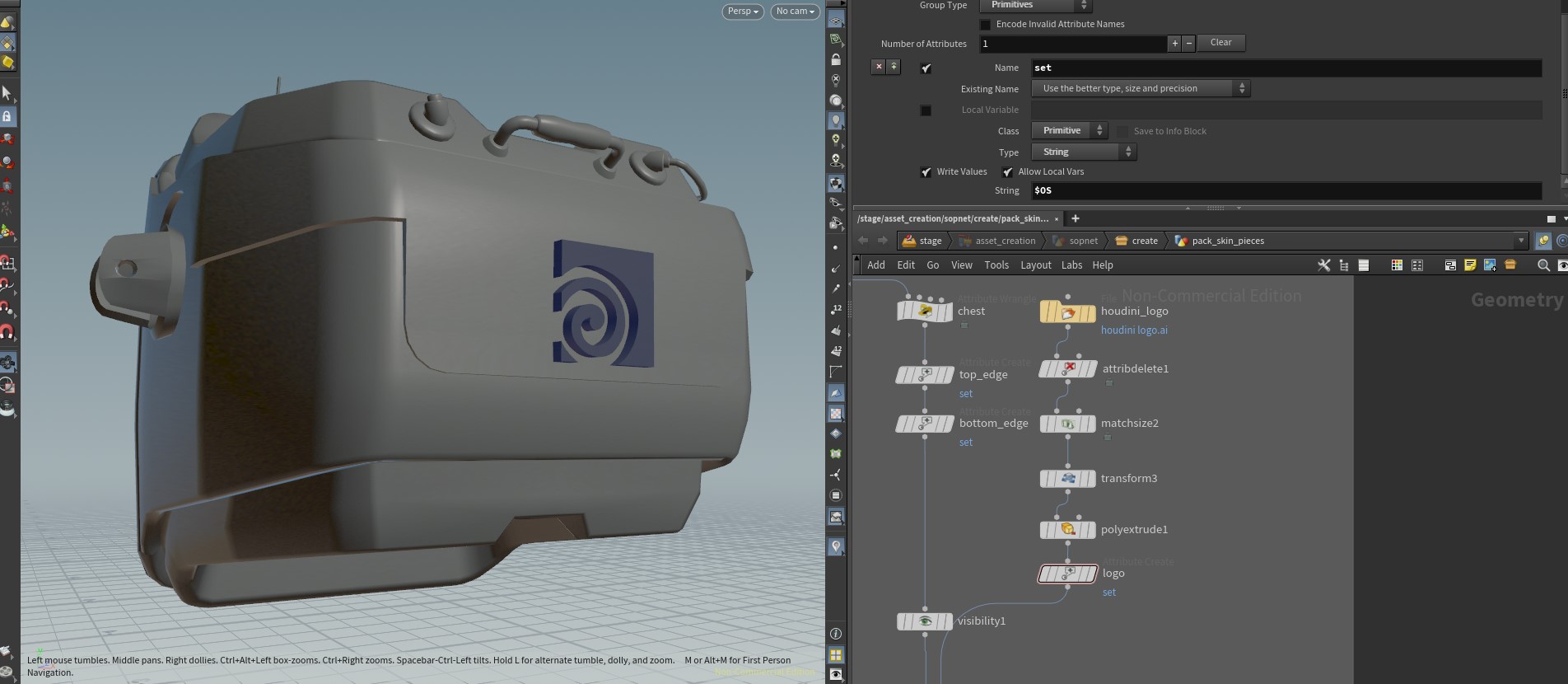Open the Group Type dropdown
The image size is (1568, 684).
pyautogui.click(x=1036, y=6)
